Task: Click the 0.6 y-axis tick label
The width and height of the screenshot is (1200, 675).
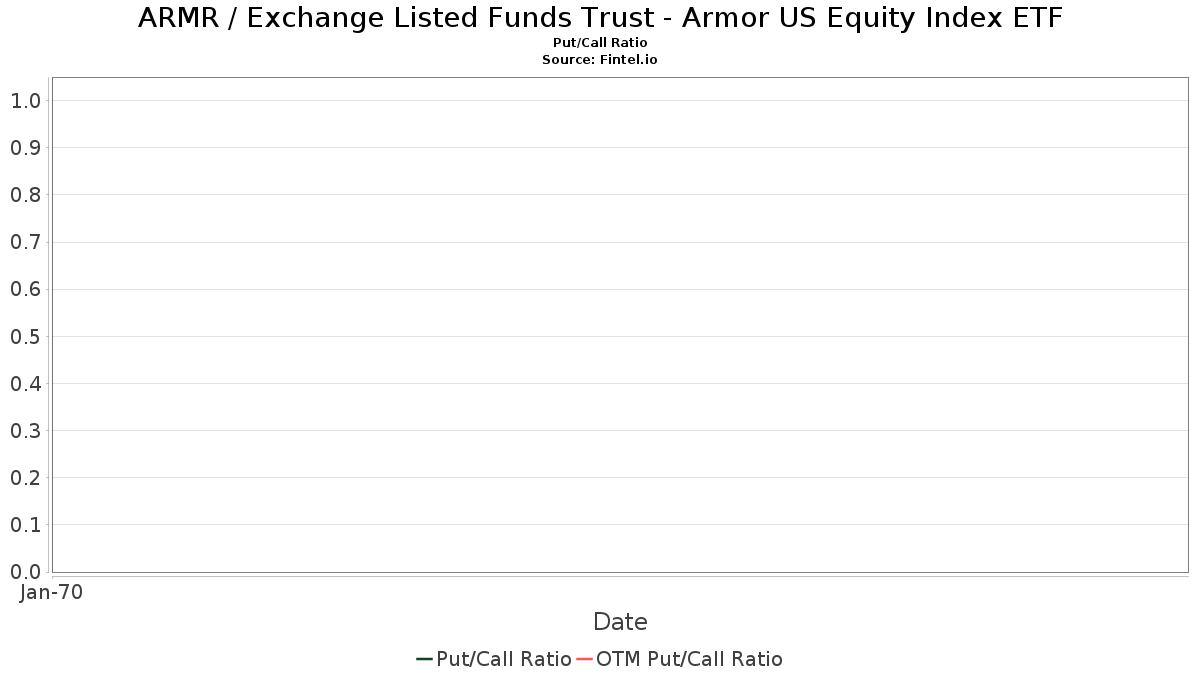Action: [26, 290]
